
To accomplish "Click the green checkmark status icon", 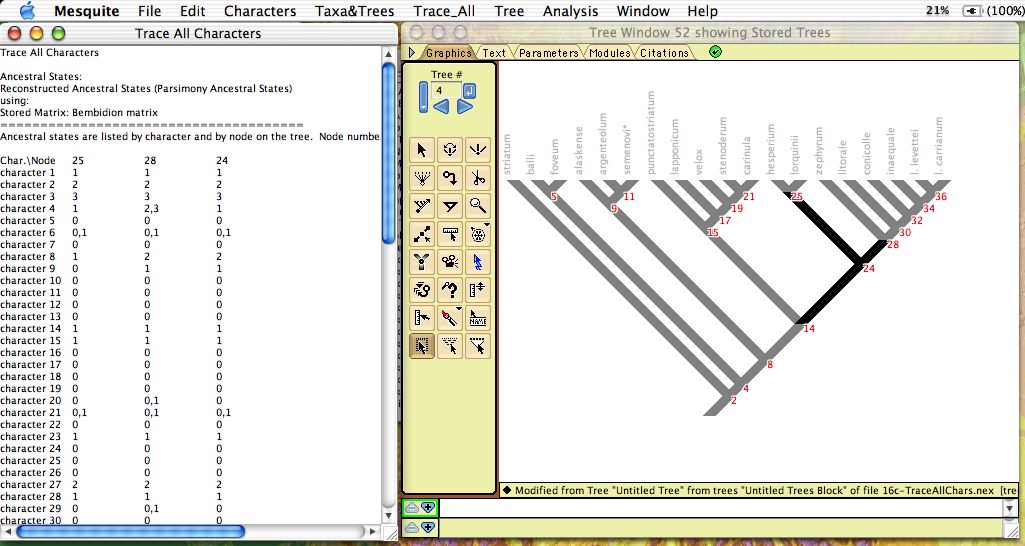I will pyautogui.click(x=715, y=52).
